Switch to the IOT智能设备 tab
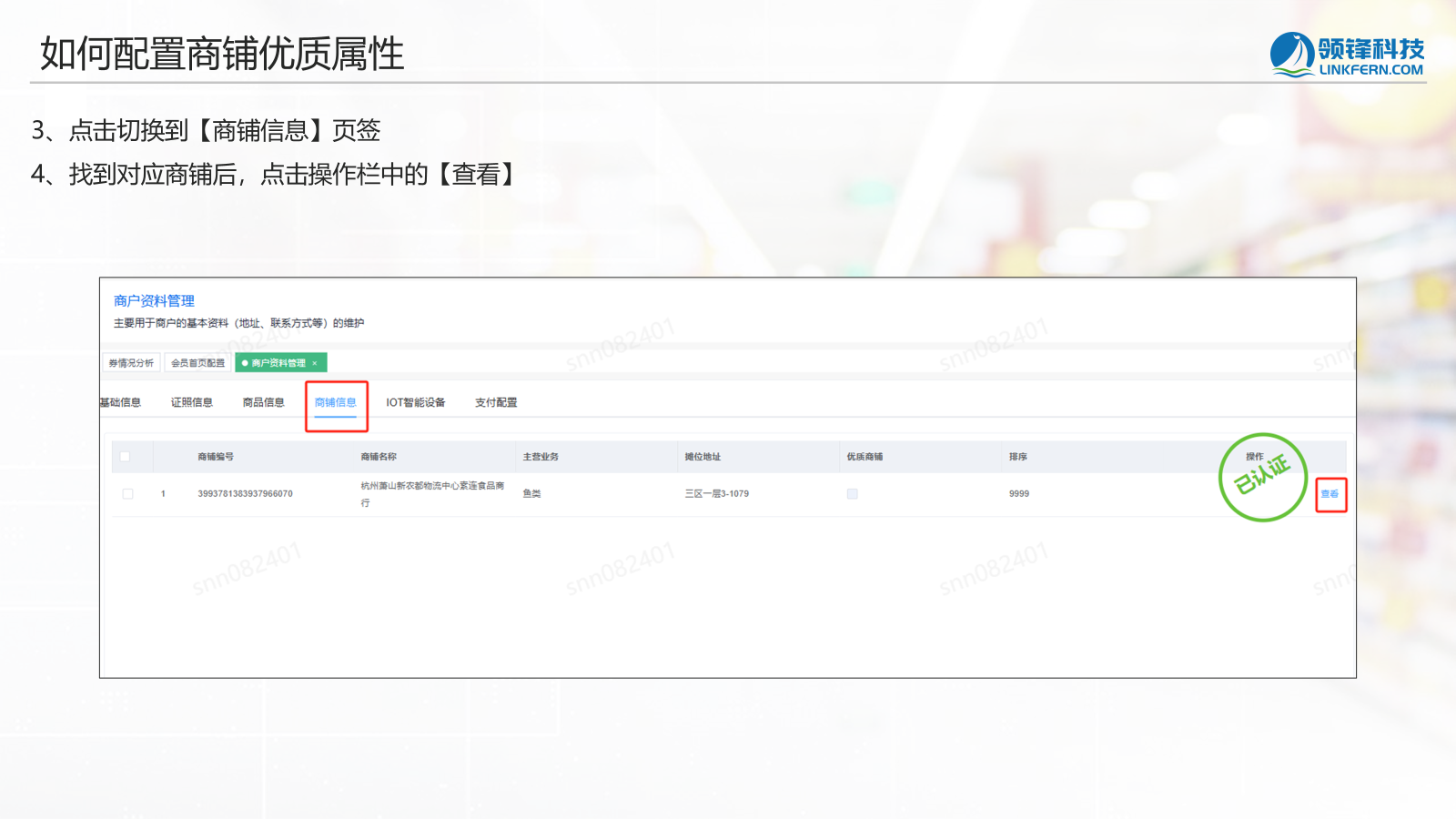This screenshot has width=1456, height=819. coord(416,402)
